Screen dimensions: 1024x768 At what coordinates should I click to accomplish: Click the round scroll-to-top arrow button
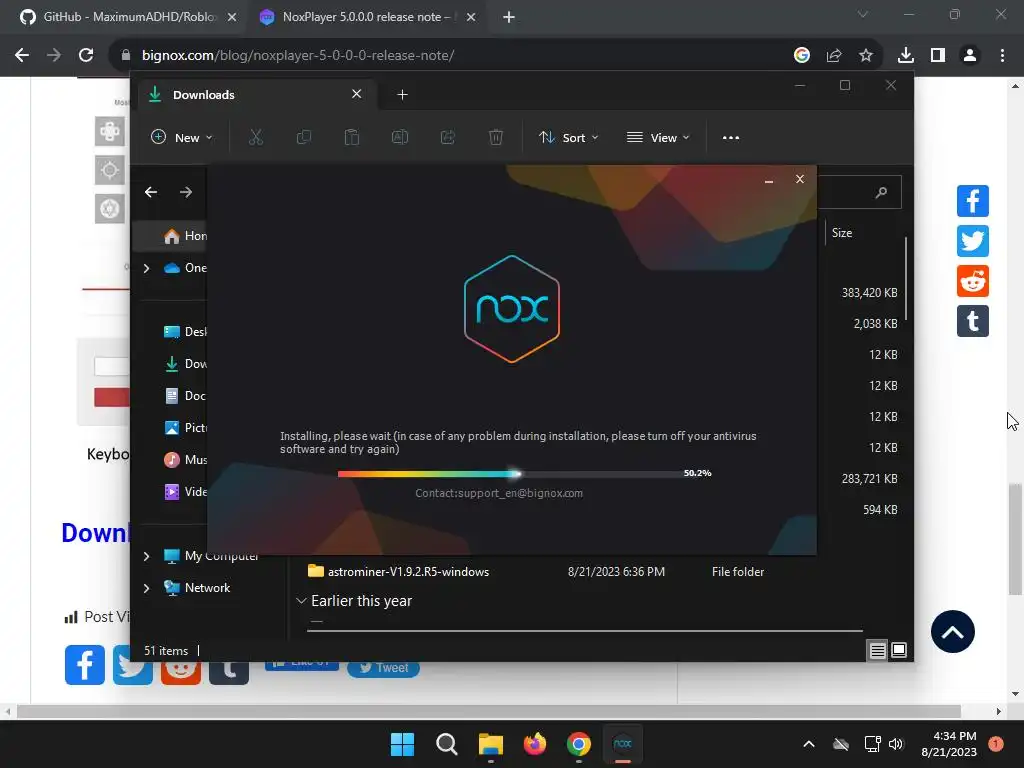click(x=952, y=632)
